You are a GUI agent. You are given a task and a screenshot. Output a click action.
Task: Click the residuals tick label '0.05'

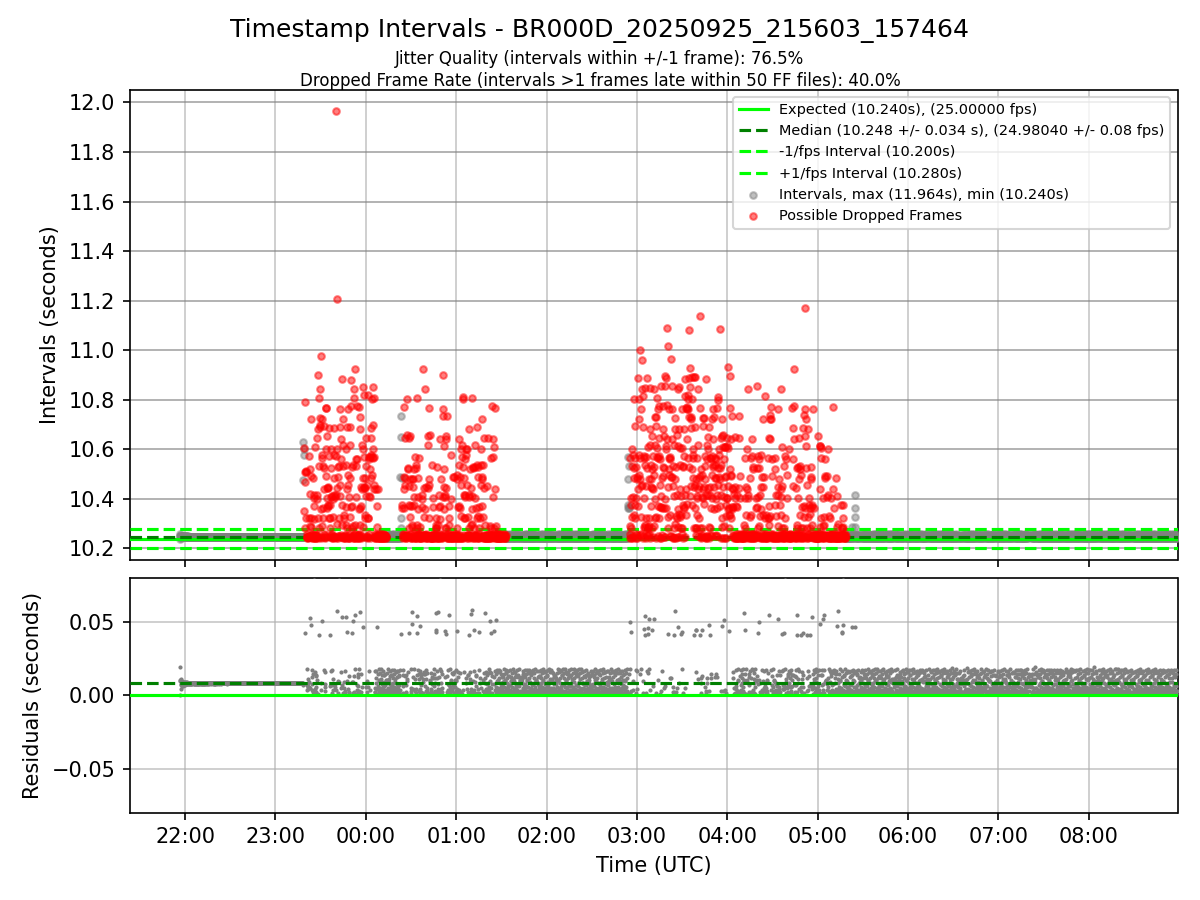pos(92,622)
